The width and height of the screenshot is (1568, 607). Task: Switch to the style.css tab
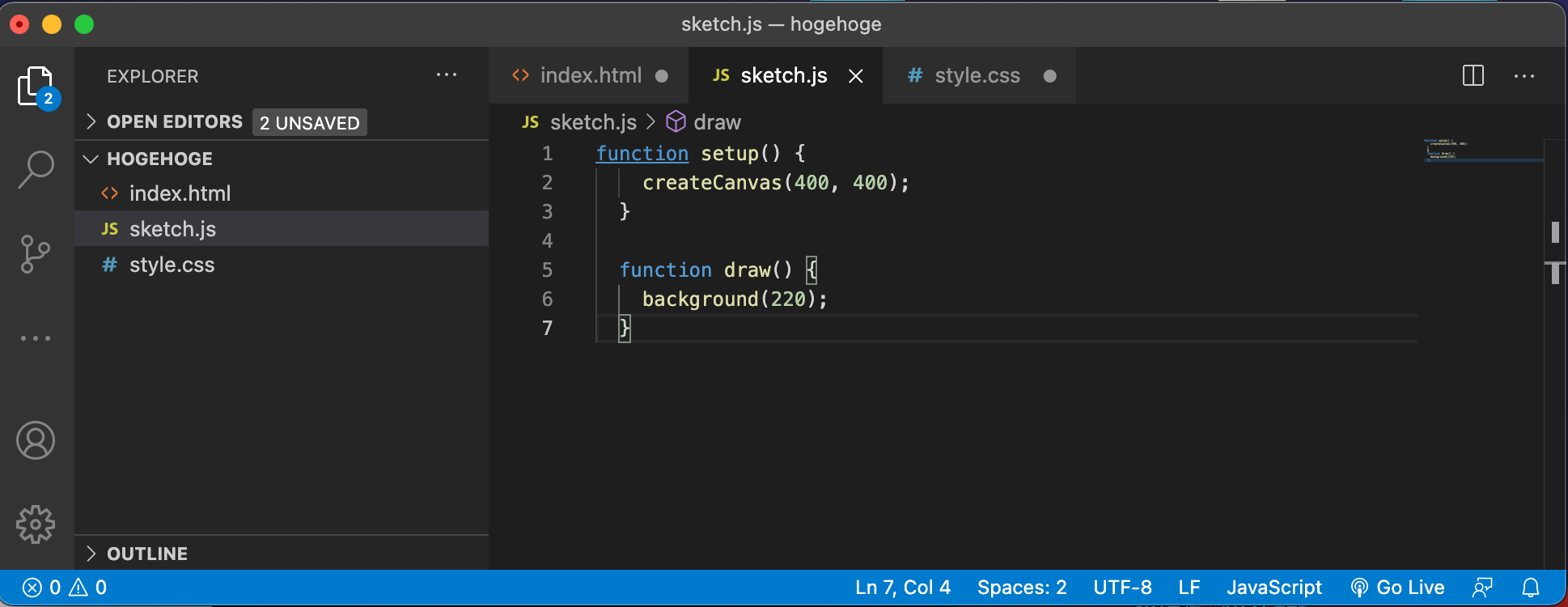[x=977, y=76]
